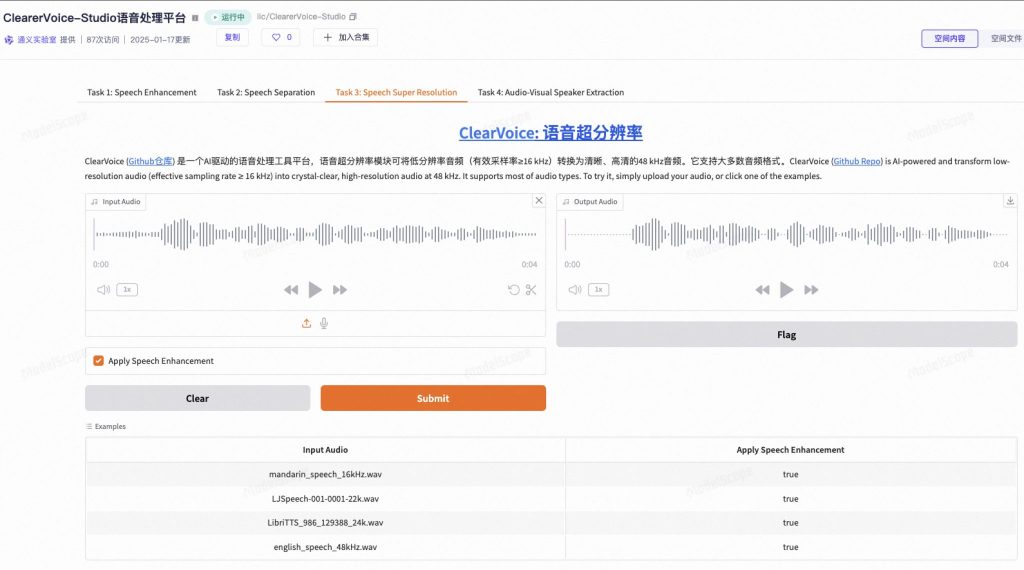Copy the repository path with the copy icon
The image size is (1024, 570).
click(352, 17)
